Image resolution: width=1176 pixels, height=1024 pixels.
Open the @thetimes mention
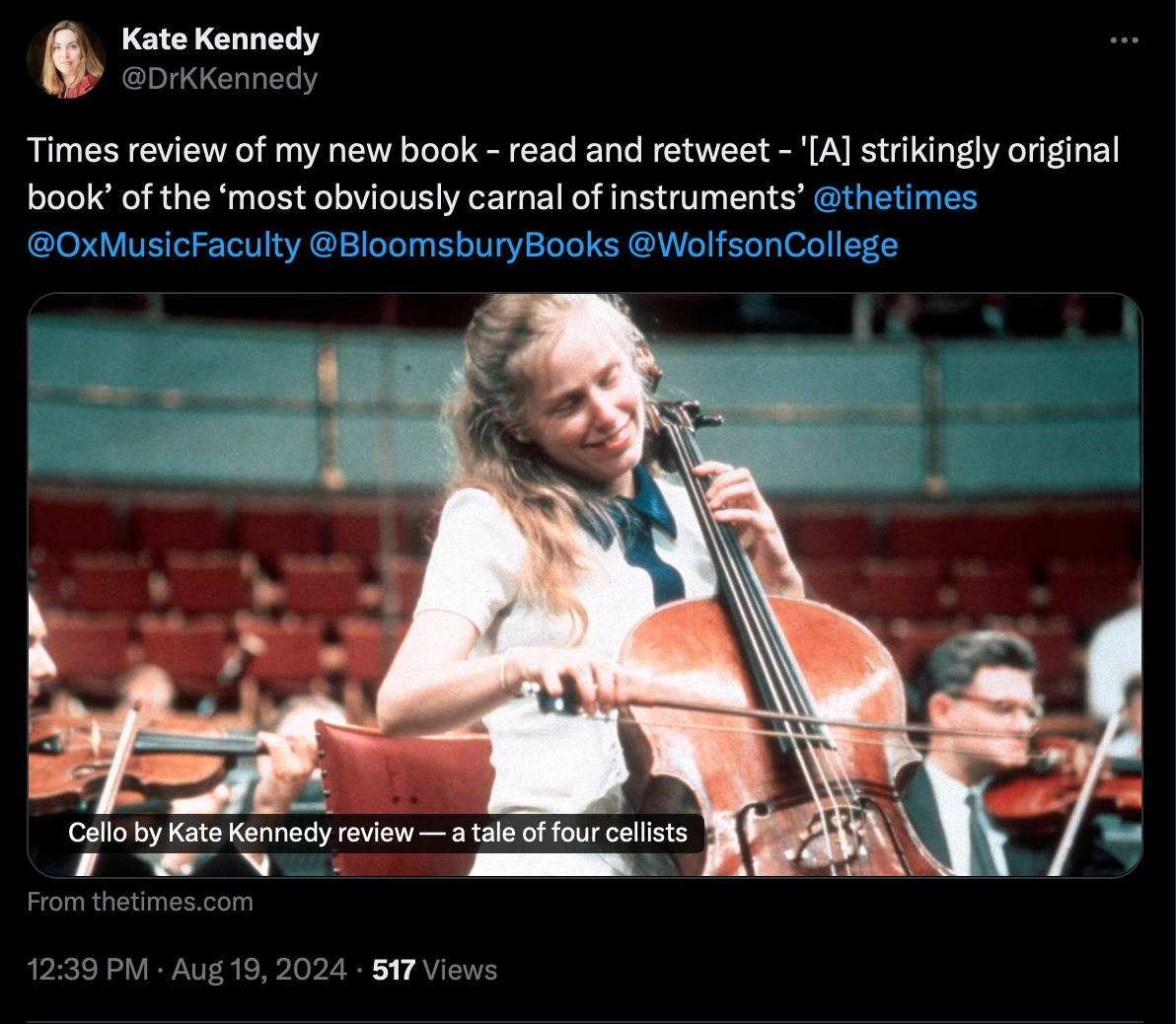pyautogui.click(x=895, y=197)
